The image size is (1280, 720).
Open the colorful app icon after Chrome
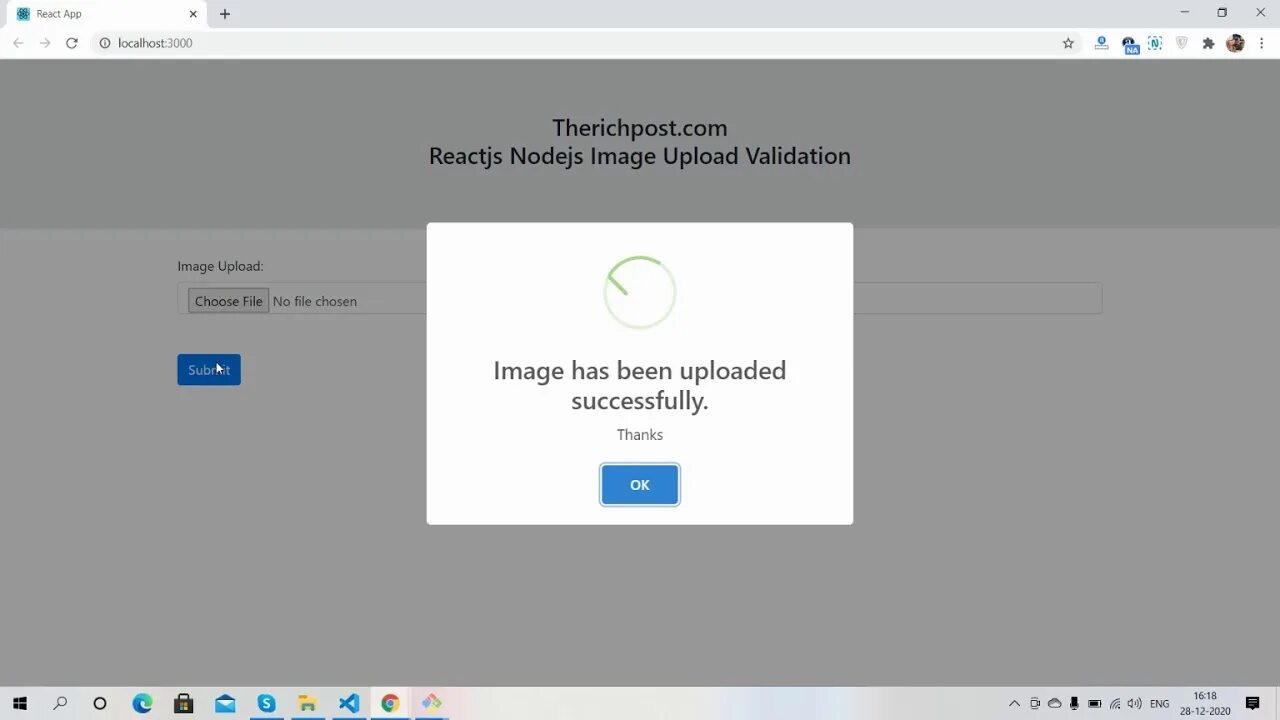[431, 703]
